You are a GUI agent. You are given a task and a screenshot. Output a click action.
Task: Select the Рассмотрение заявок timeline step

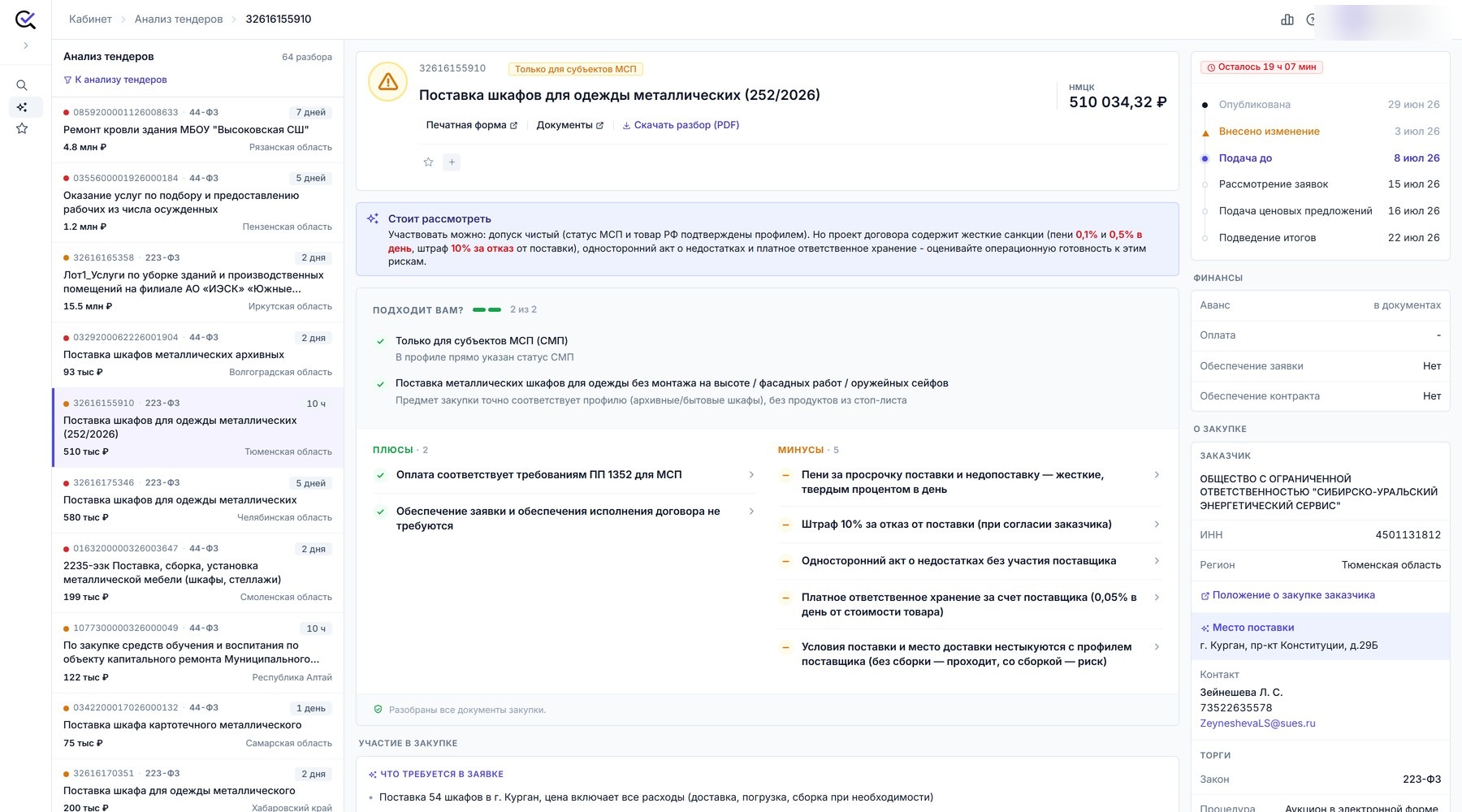click(1321, 184)
